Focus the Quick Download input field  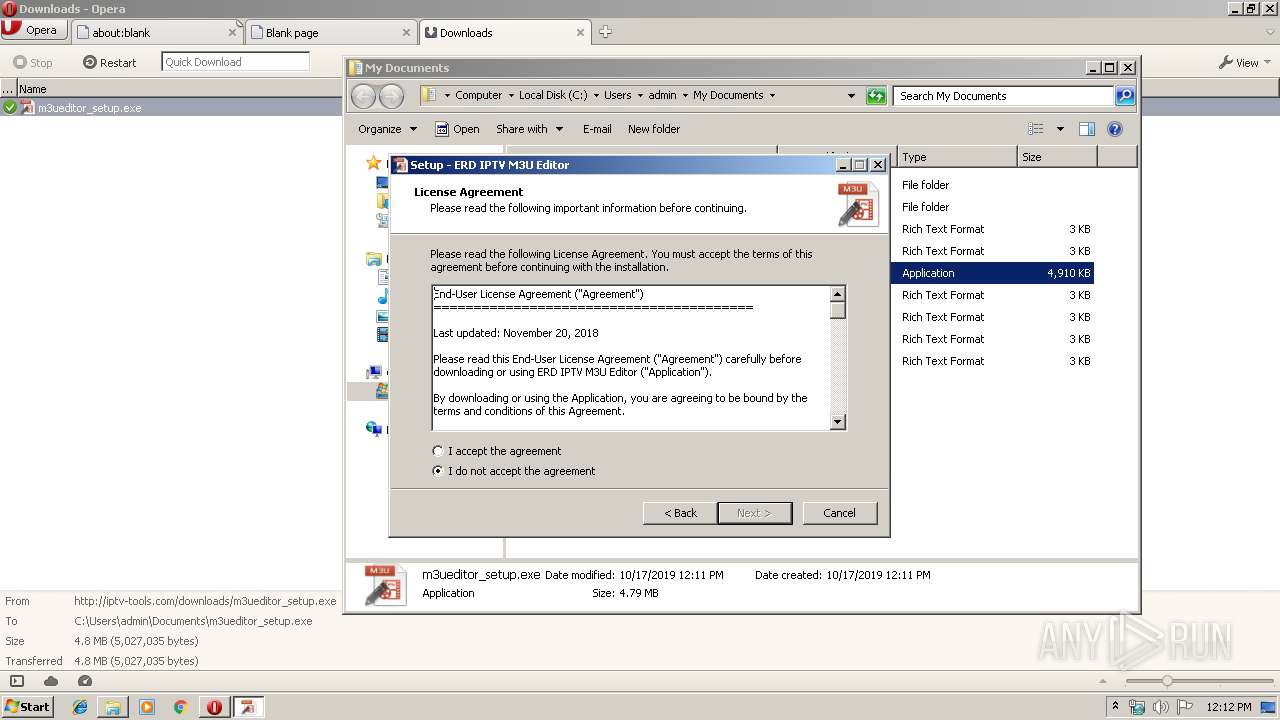coord(235,62)
